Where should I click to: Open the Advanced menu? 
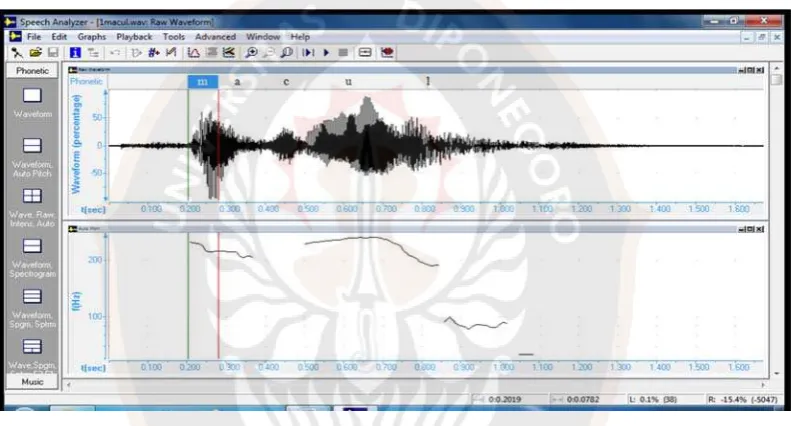[x=215, y=37]
